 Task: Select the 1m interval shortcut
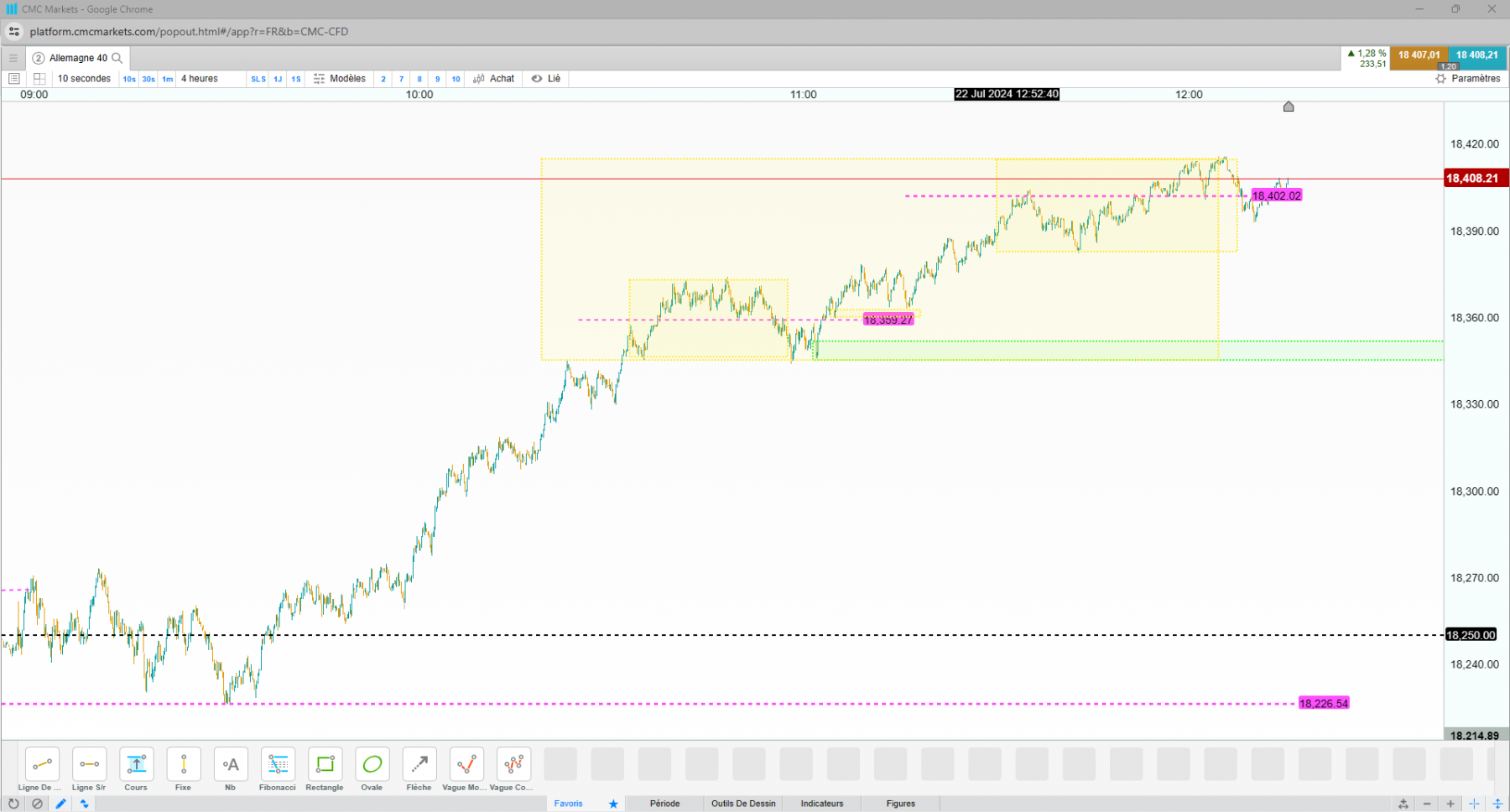(x=168, y=79)
